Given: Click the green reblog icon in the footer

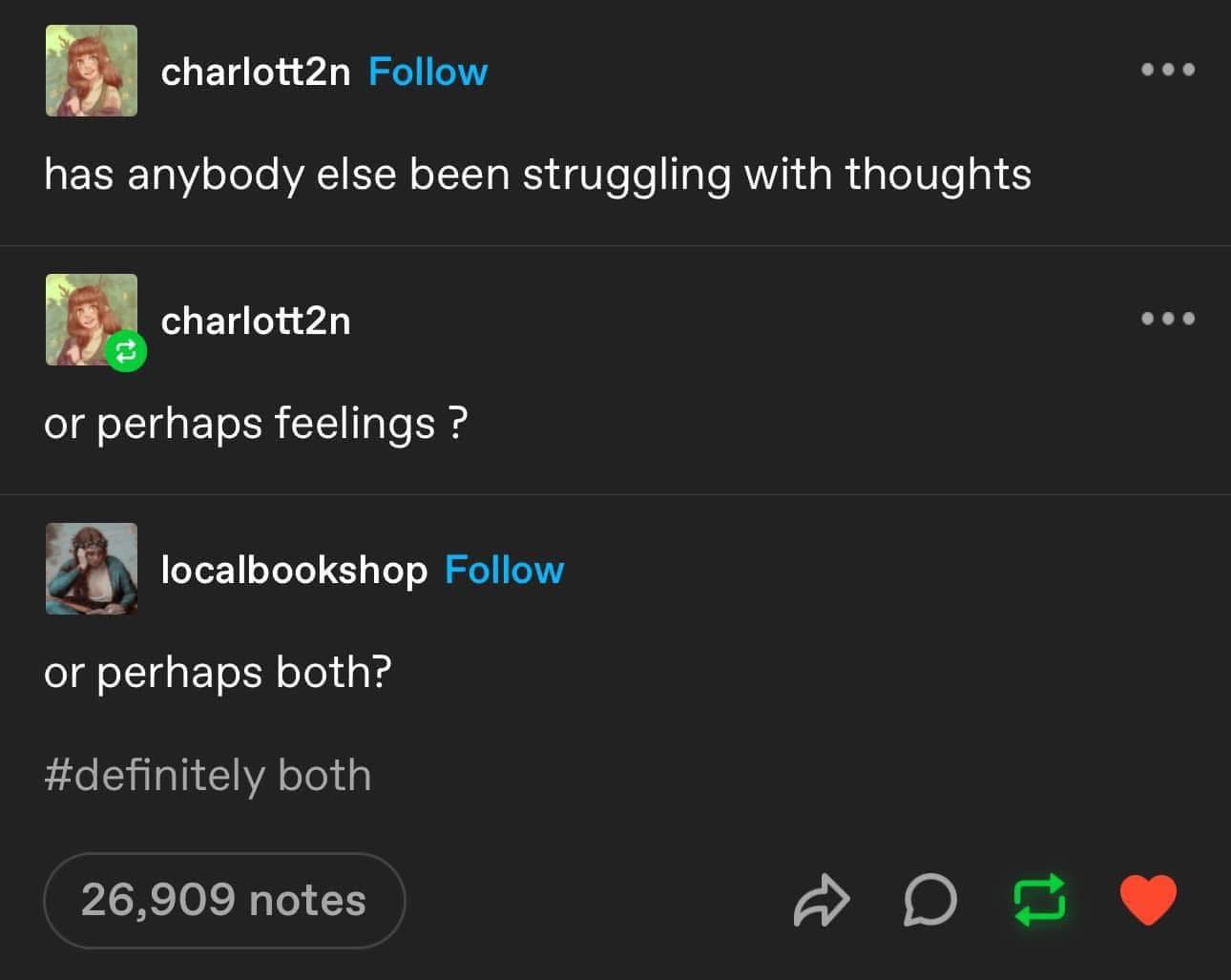Looking at the screenshot, I should [1038, 901].
